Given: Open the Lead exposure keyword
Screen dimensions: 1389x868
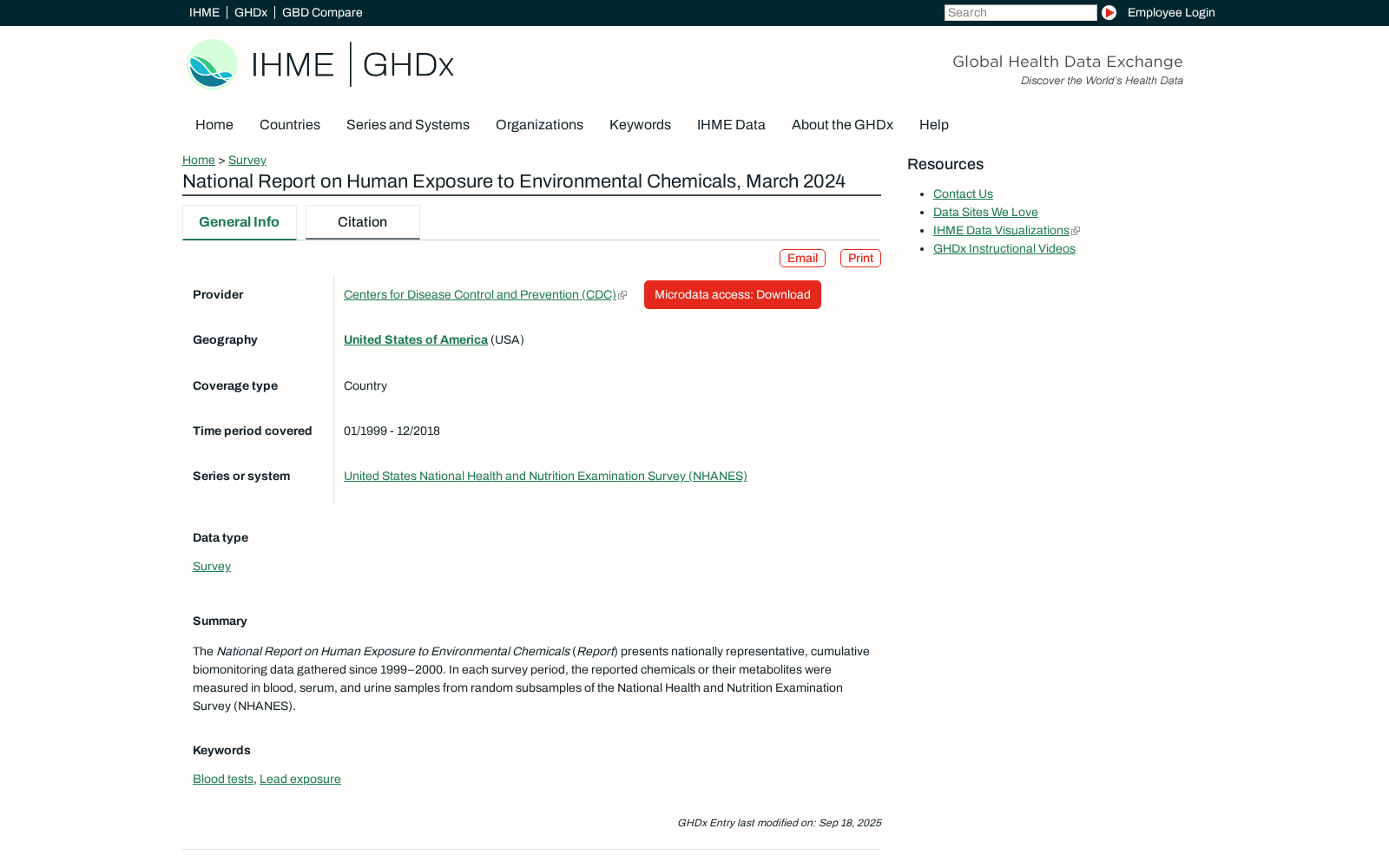Looking at the screenshot, I should [300, 779].
